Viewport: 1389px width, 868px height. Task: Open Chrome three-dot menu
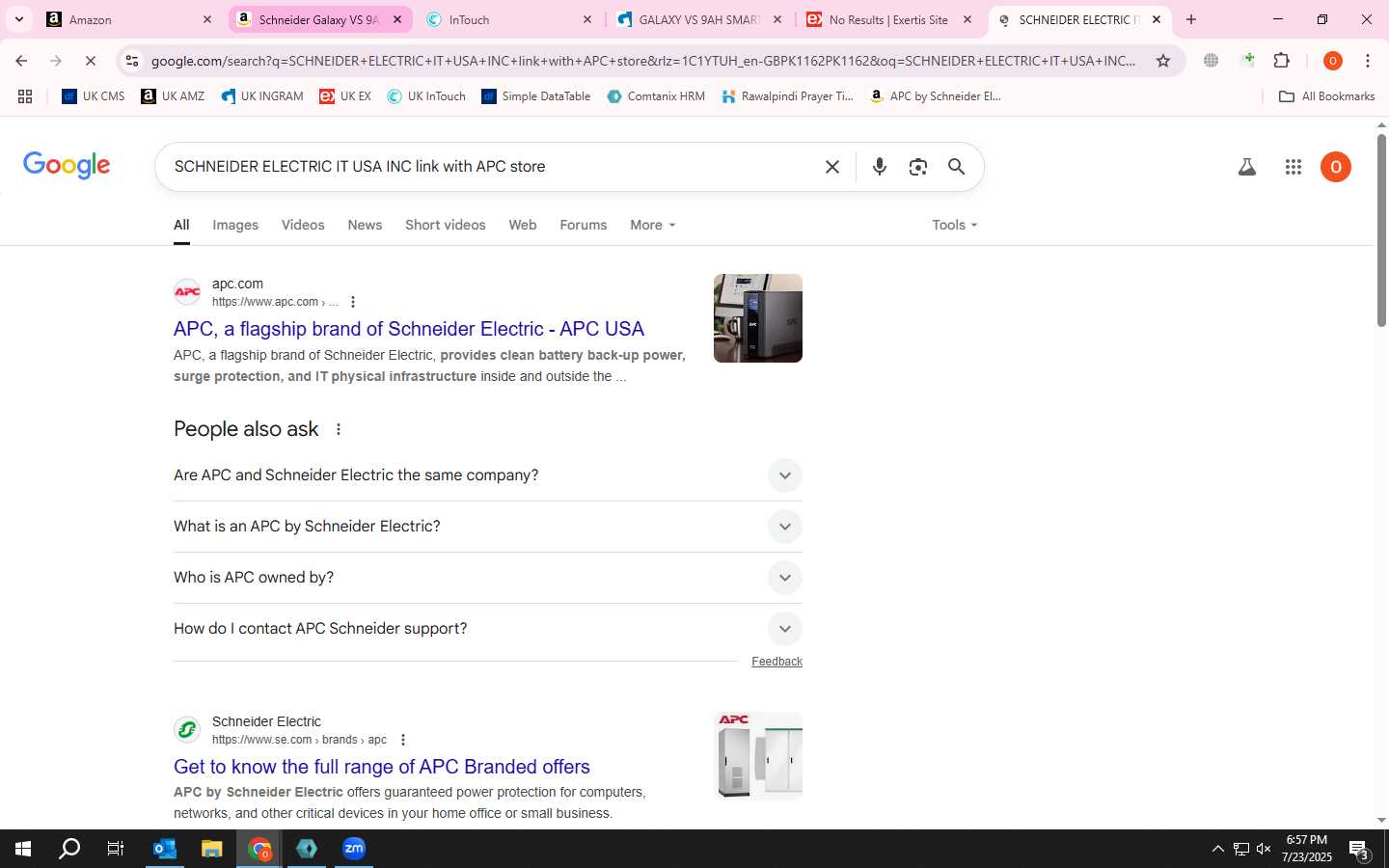click(1368, 61)
